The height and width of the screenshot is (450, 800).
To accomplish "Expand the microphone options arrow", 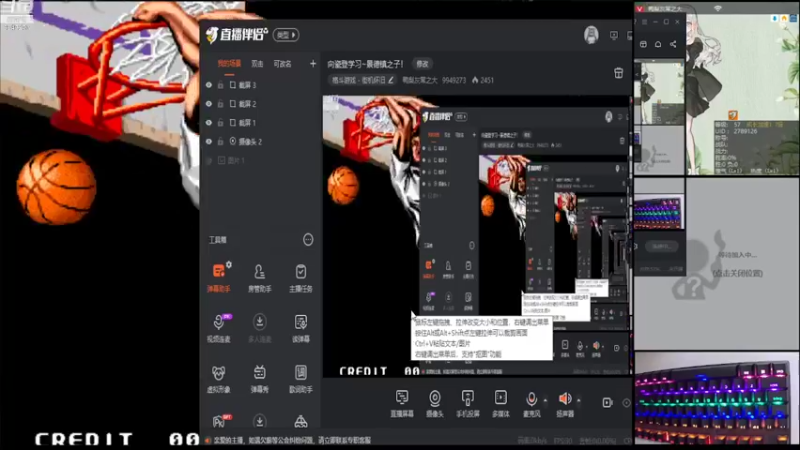I will (x=545, y=400).
